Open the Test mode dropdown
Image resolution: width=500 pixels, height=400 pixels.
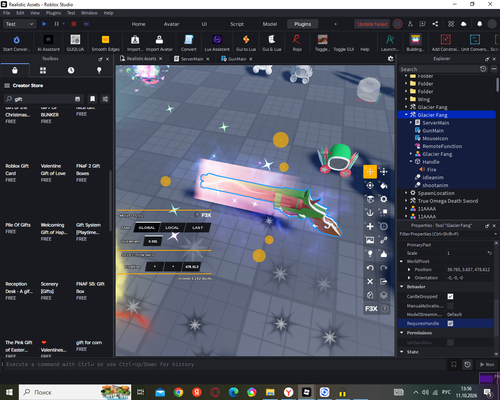point(19,24)
